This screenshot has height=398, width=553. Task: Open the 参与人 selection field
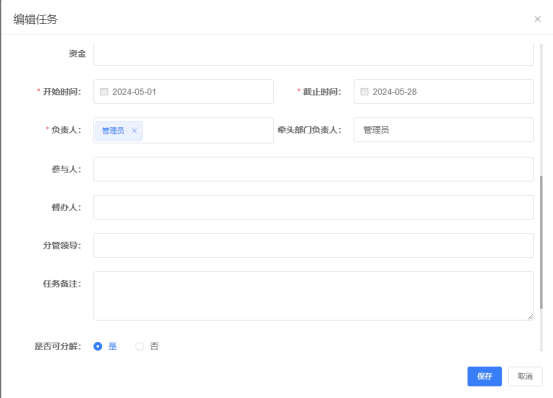click(313, 169)
